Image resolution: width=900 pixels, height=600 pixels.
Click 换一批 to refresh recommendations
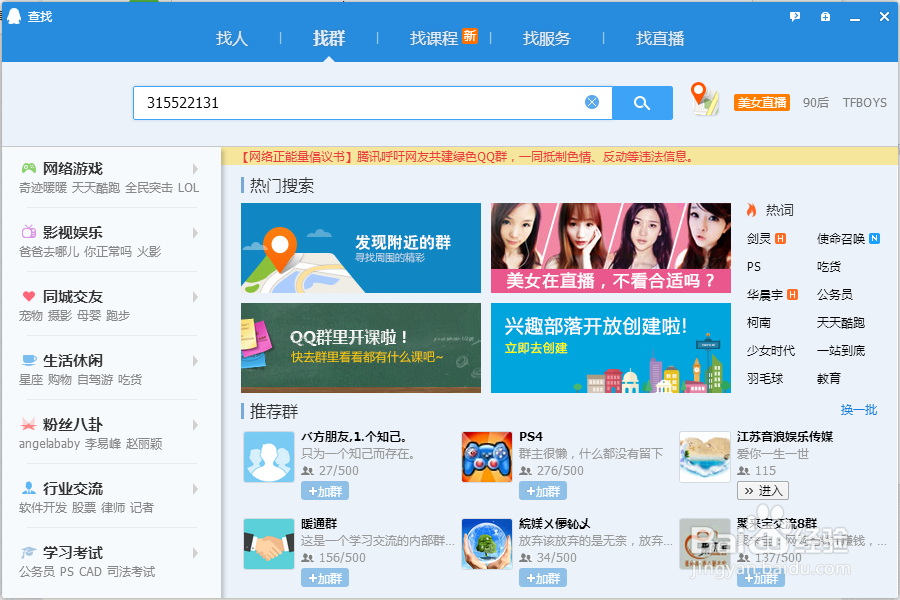pos(859,410)
